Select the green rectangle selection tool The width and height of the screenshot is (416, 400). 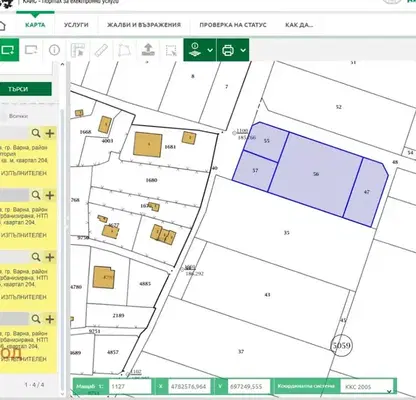click(x=8, y=50)
